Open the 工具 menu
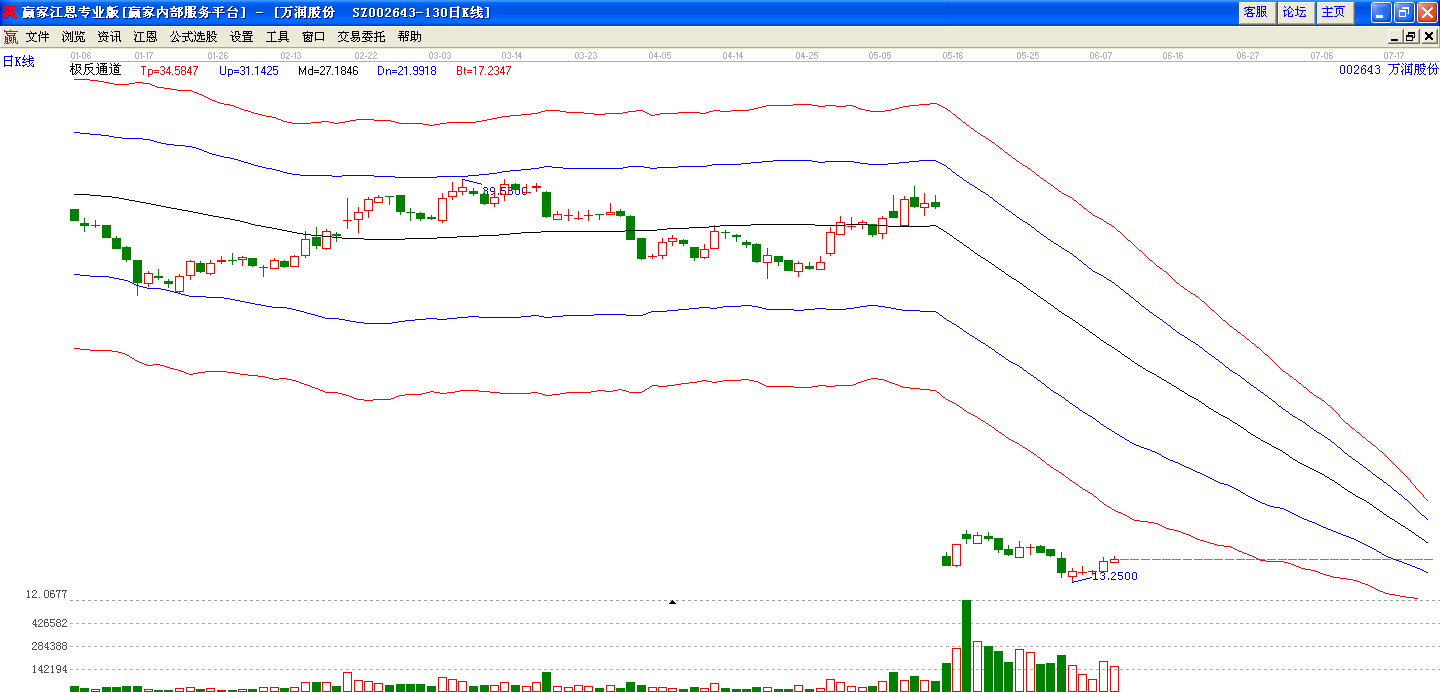Screen dimensions: 1440x692 (278, 37)
